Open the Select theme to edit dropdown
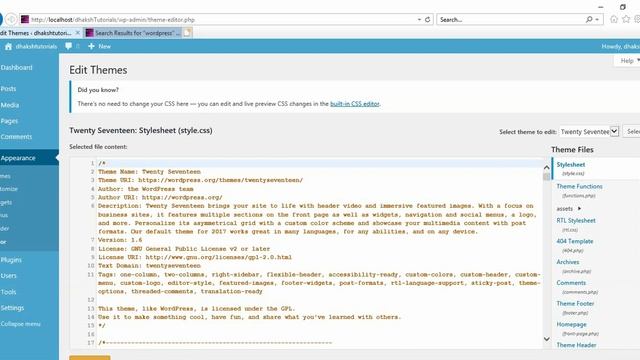The width and height of the screenshot is (640, 360). click(x=589, y=131)
